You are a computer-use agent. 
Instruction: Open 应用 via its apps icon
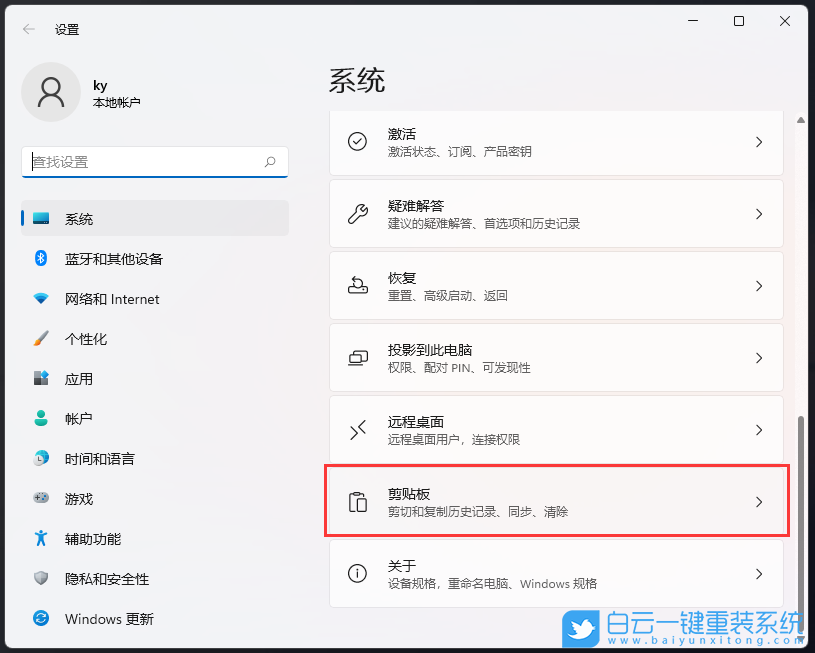(40, 378)
